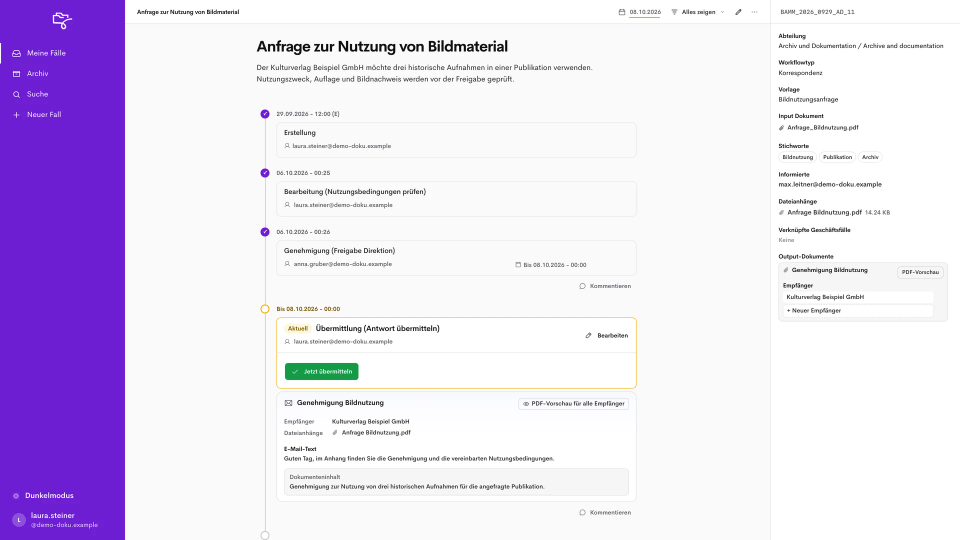Click the calendar icon in the top bar
960x540 pixels.
tap(622, 12)
